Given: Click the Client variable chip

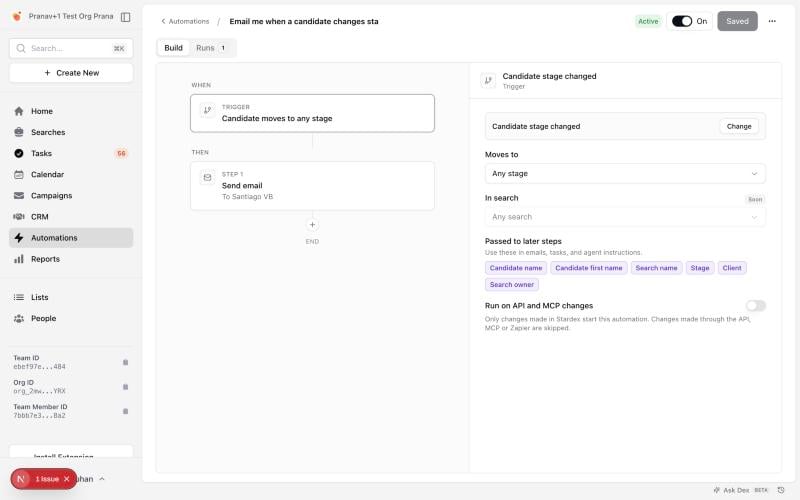Looking at the screenshot, I should [732, 268].
